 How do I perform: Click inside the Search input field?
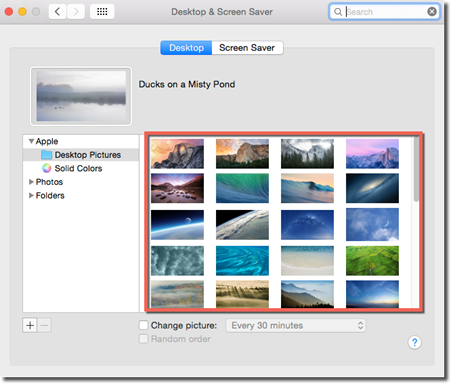(x=385, y=12)
